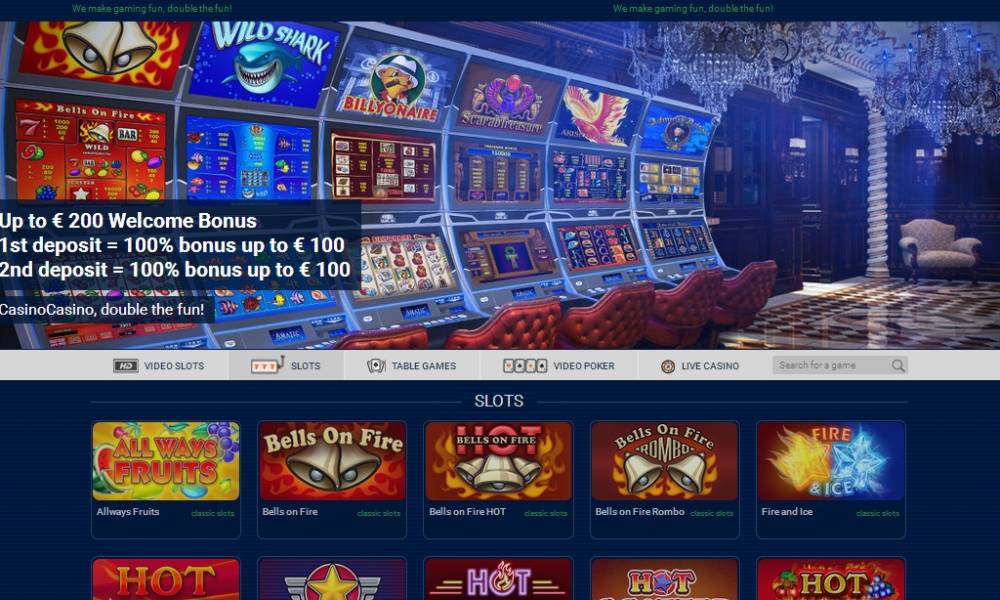
Task: Open Bells on Fire HOT thumbnail
Action: pos(499,460)
